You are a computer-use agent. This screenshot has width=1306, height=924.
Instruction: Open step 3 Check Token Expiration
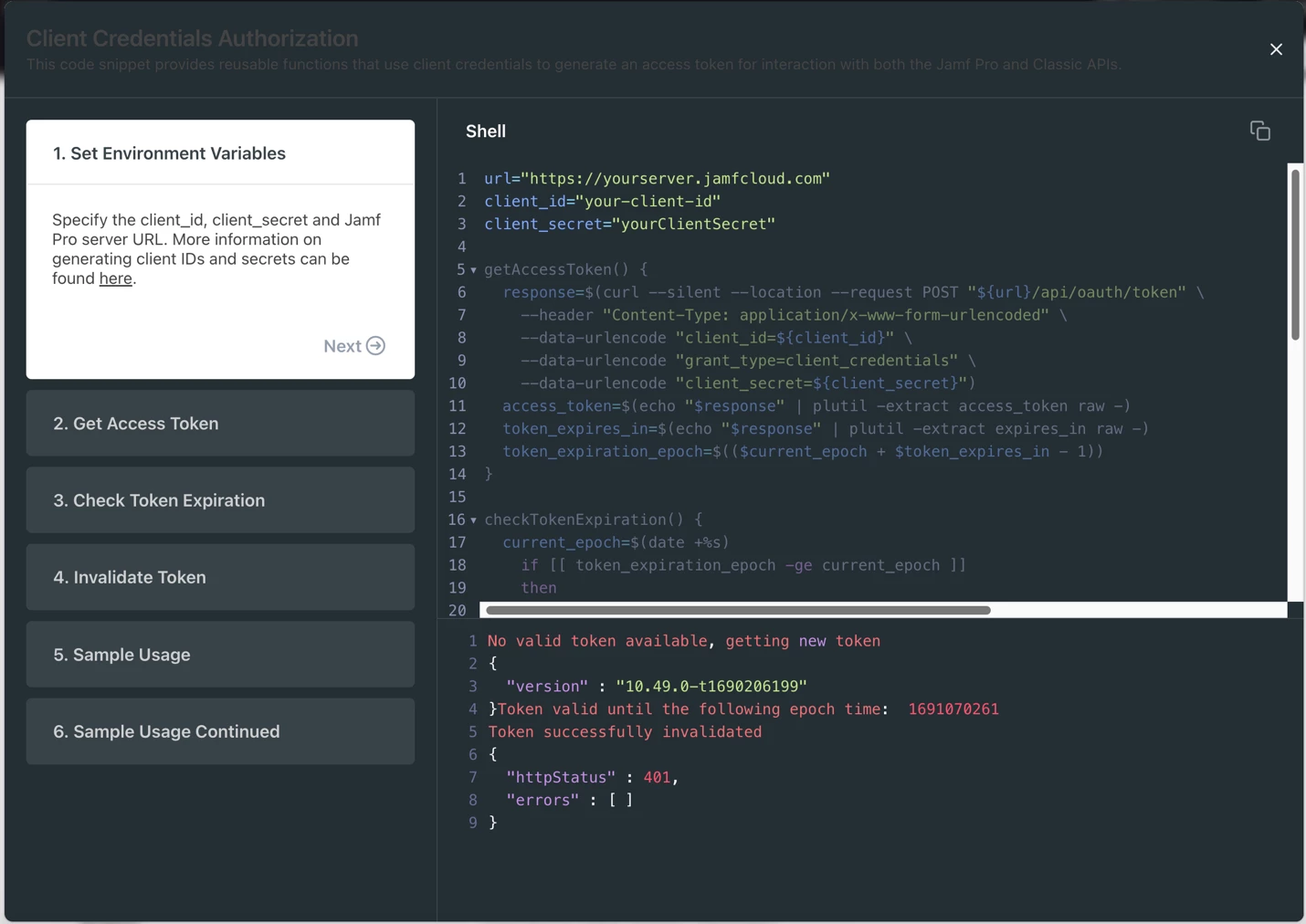(220, 500)
